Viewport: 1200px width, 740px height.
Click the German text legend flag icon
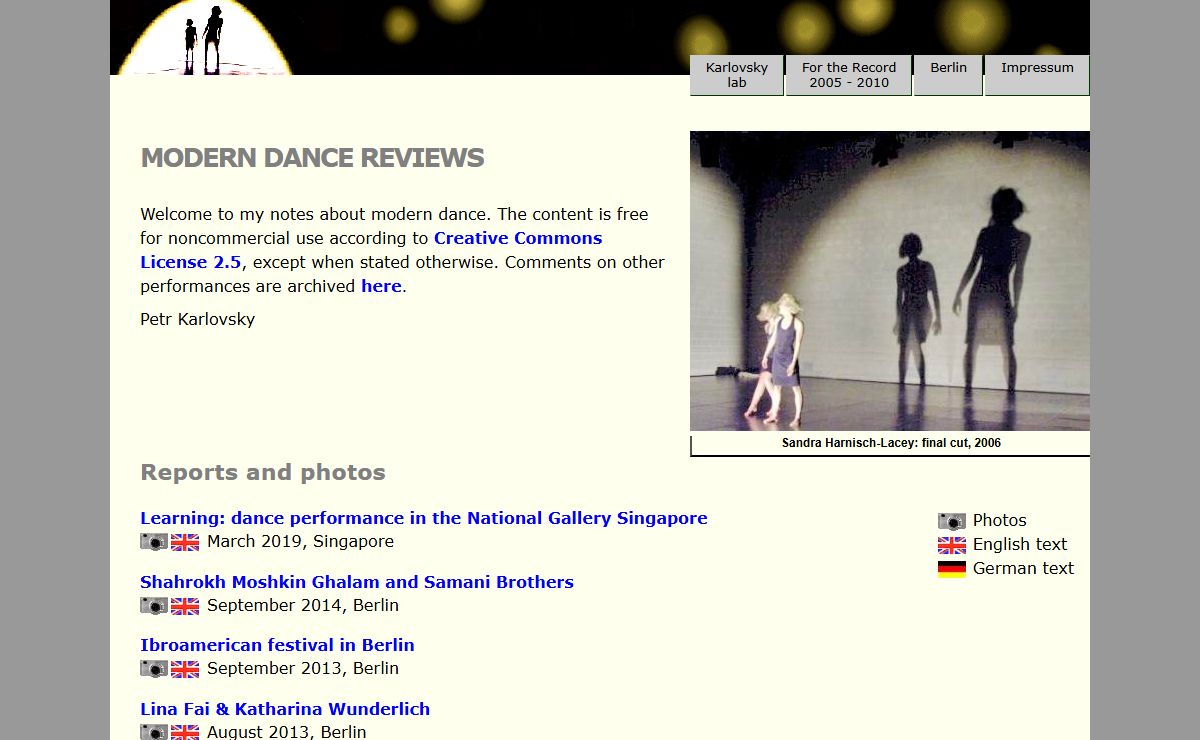click(952, 569)
